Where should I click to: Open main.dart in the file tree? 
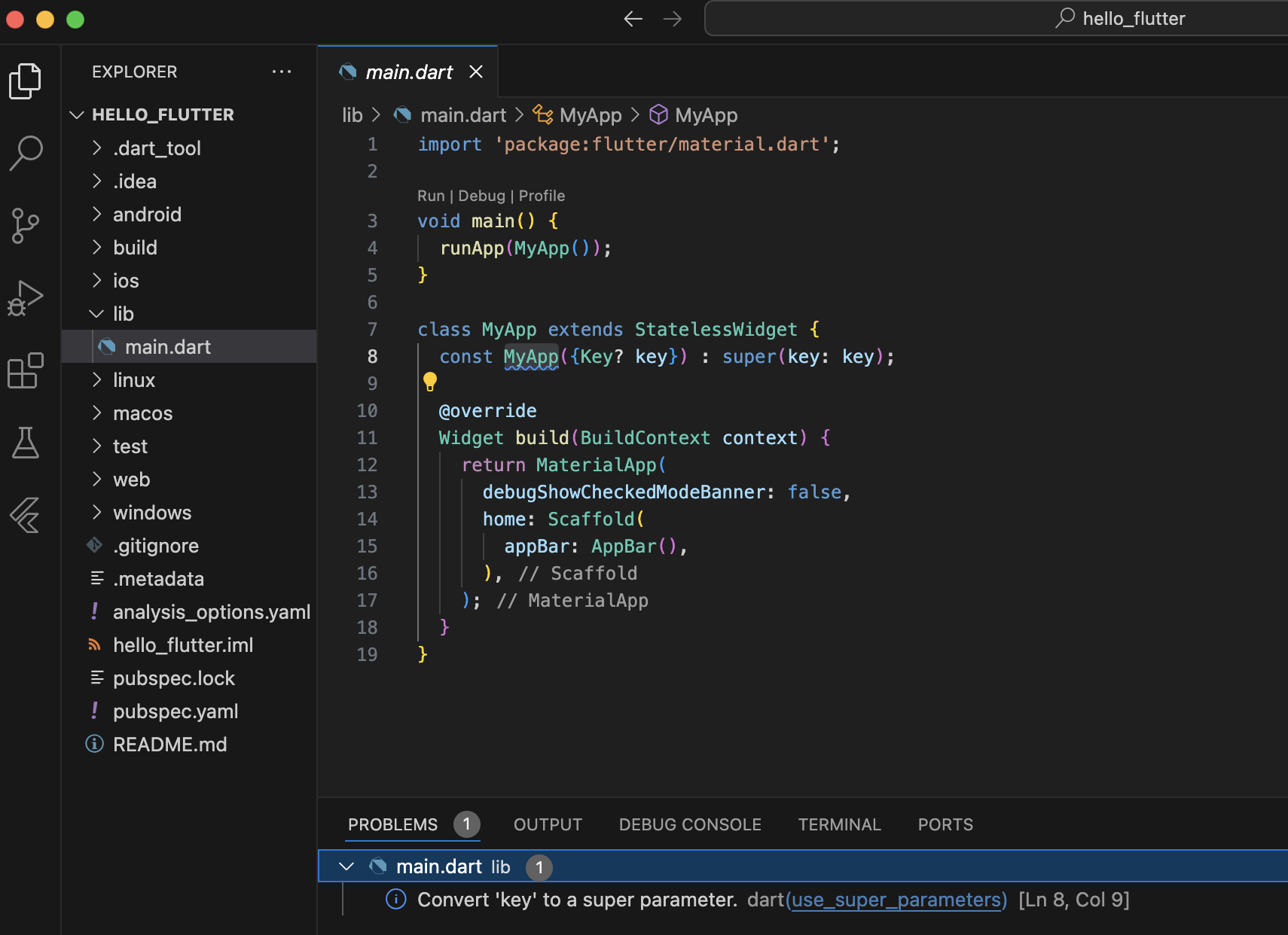click(189, 346)
